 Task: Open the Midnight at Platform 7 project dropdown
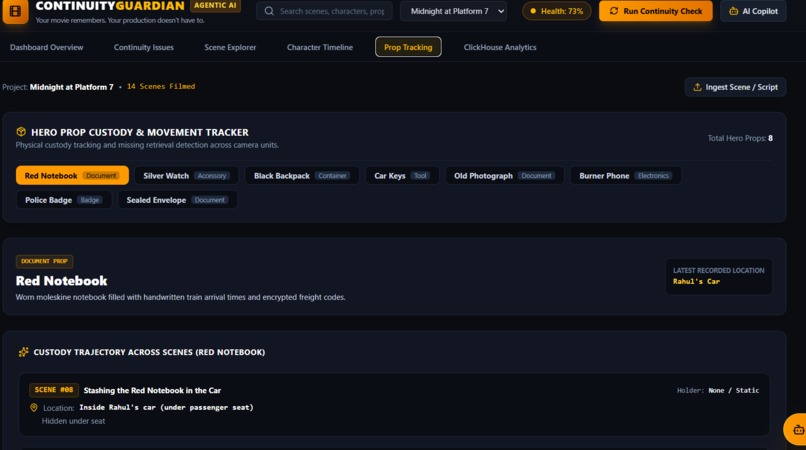click(x=453, y=11)
